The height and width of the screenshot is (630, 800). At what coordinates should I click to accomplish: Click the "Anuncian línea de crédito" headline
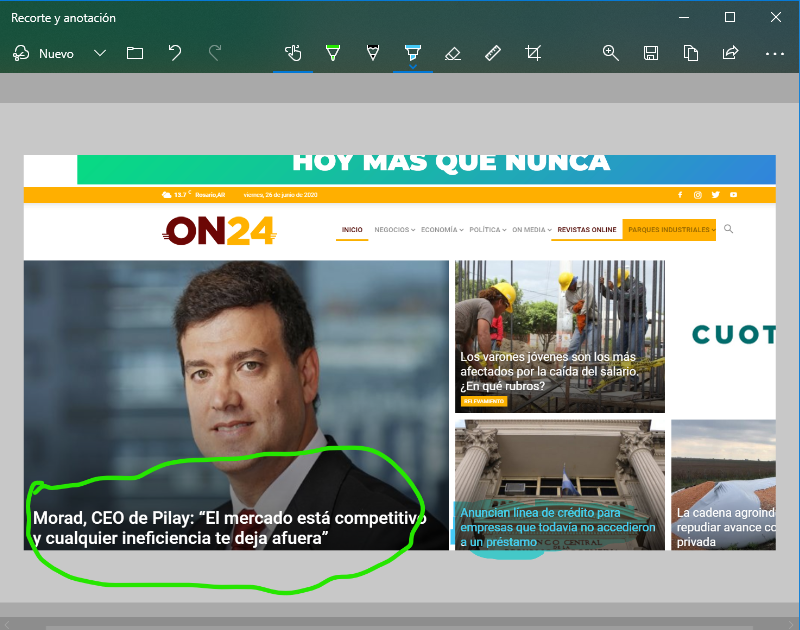tap(558, 527)
